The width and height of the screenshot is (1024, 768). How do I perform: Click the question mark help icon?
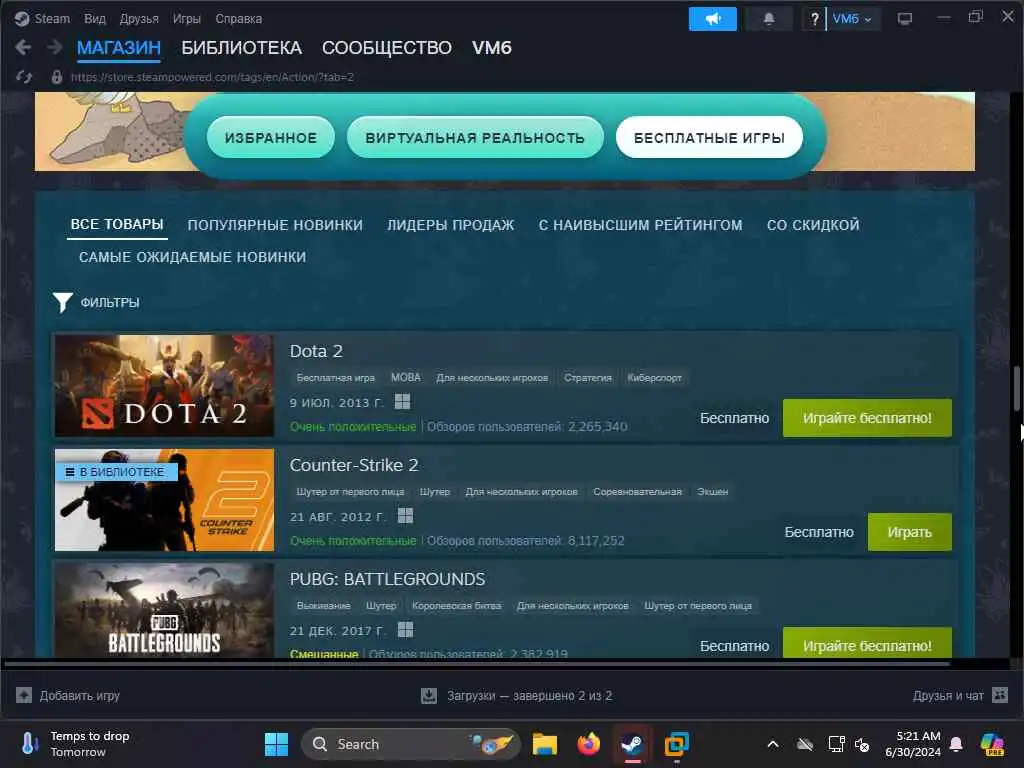coord(814,19)
